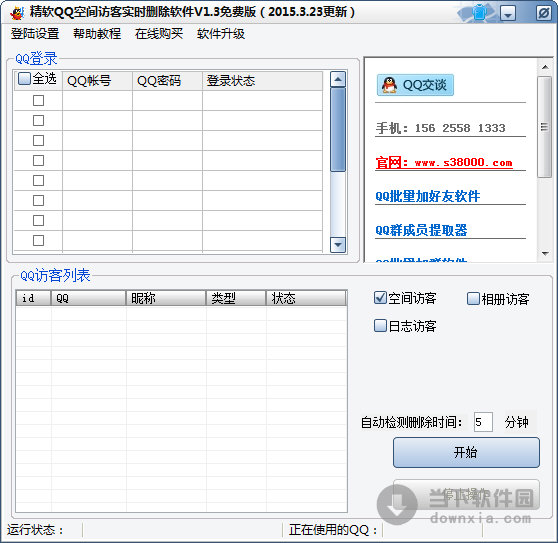558x543 pixels.
Task: Click the ad panel vertical scrollbar thumb
Action: point(544,126)
